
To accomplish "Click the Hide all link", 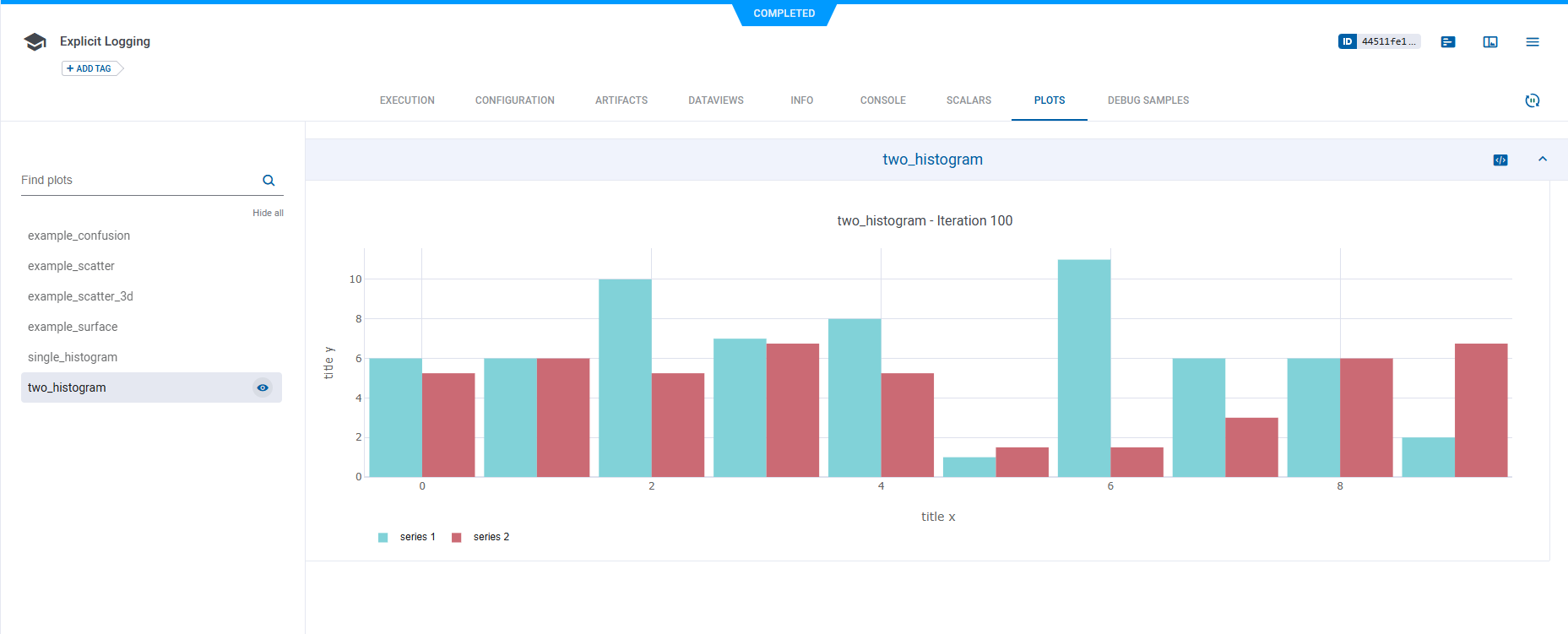I will 268,213.
